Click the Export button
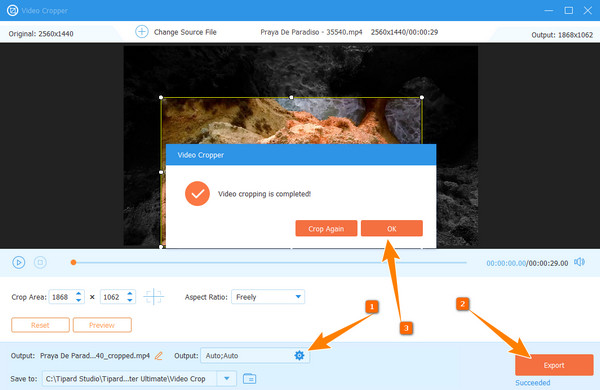The width and height of the screenshot is (600, 390). 554,365
